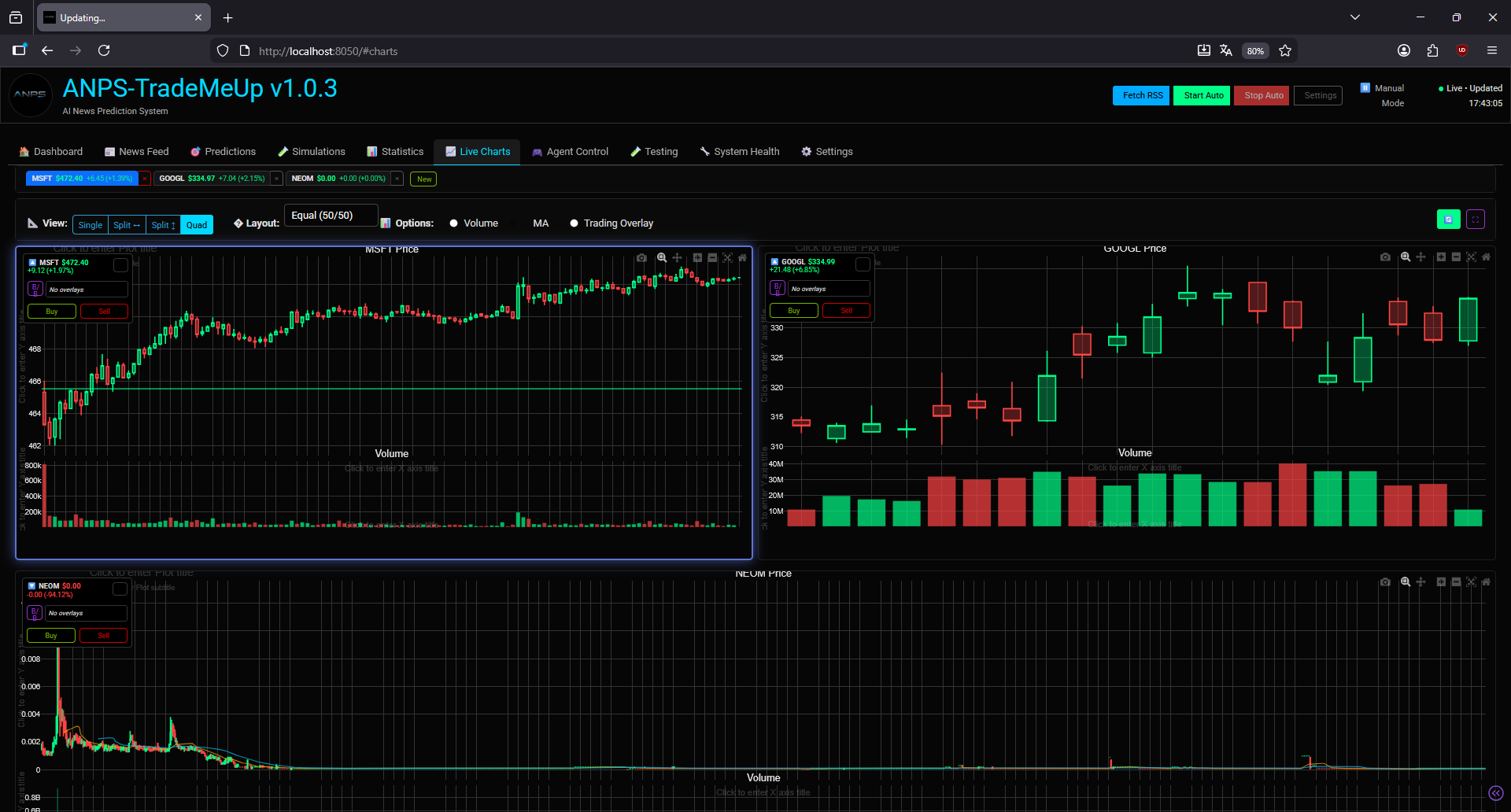Image resolution: width=1511 pixels, height=812 pixels.
Task: Click Sell in the GOOGL panel
Action: (x=846, y=311)
